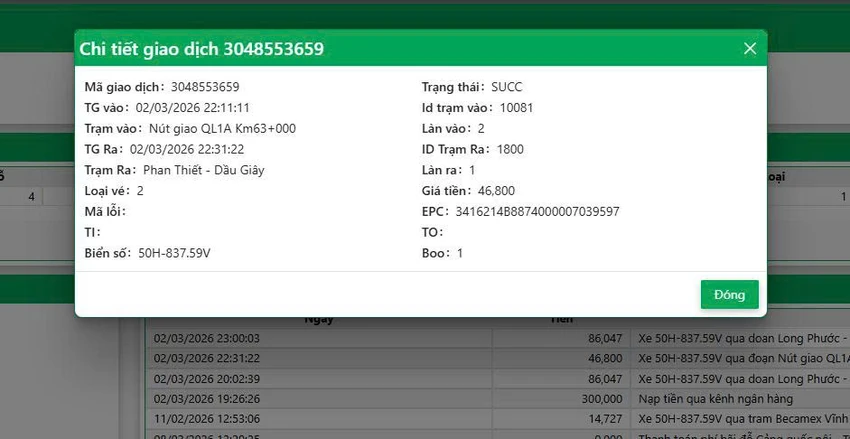The width and height of the screenshot is (850, 439).
Task: Close the transaction detail dialog with X
Action: (750, 49)
